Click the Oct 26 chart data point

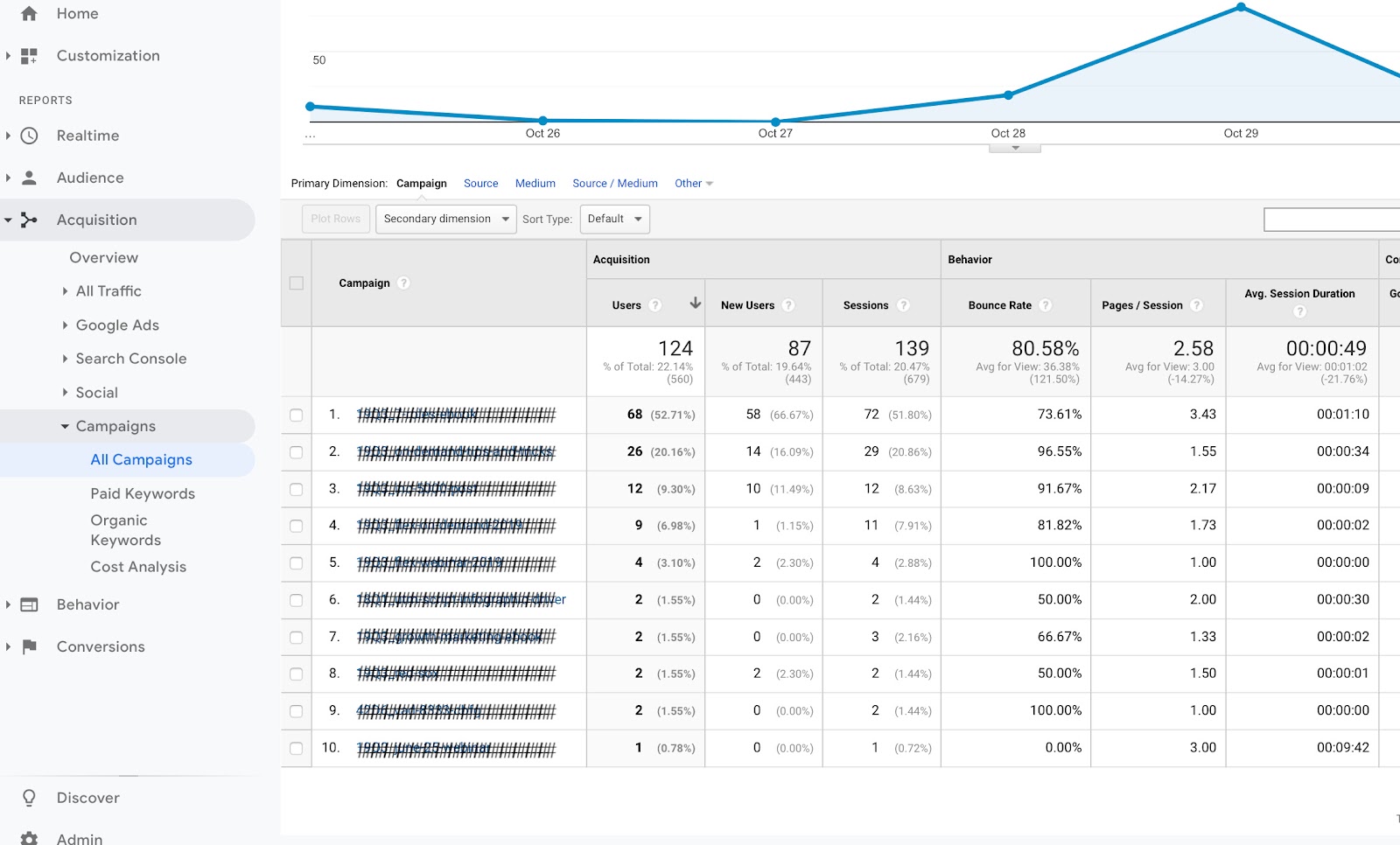pos(542,120)
